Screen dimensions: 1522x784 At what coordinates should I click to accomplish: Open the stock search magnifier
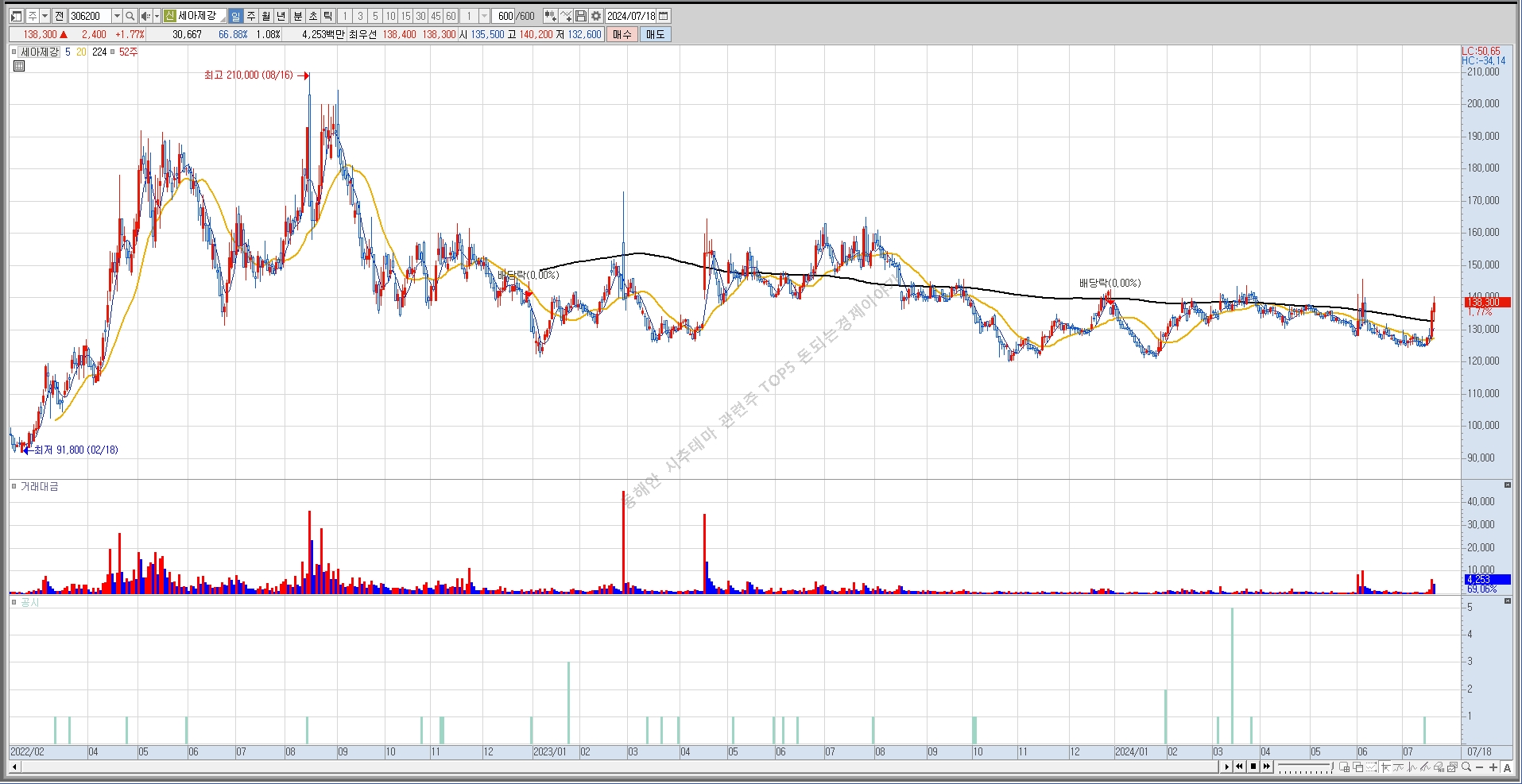[130, 16]
